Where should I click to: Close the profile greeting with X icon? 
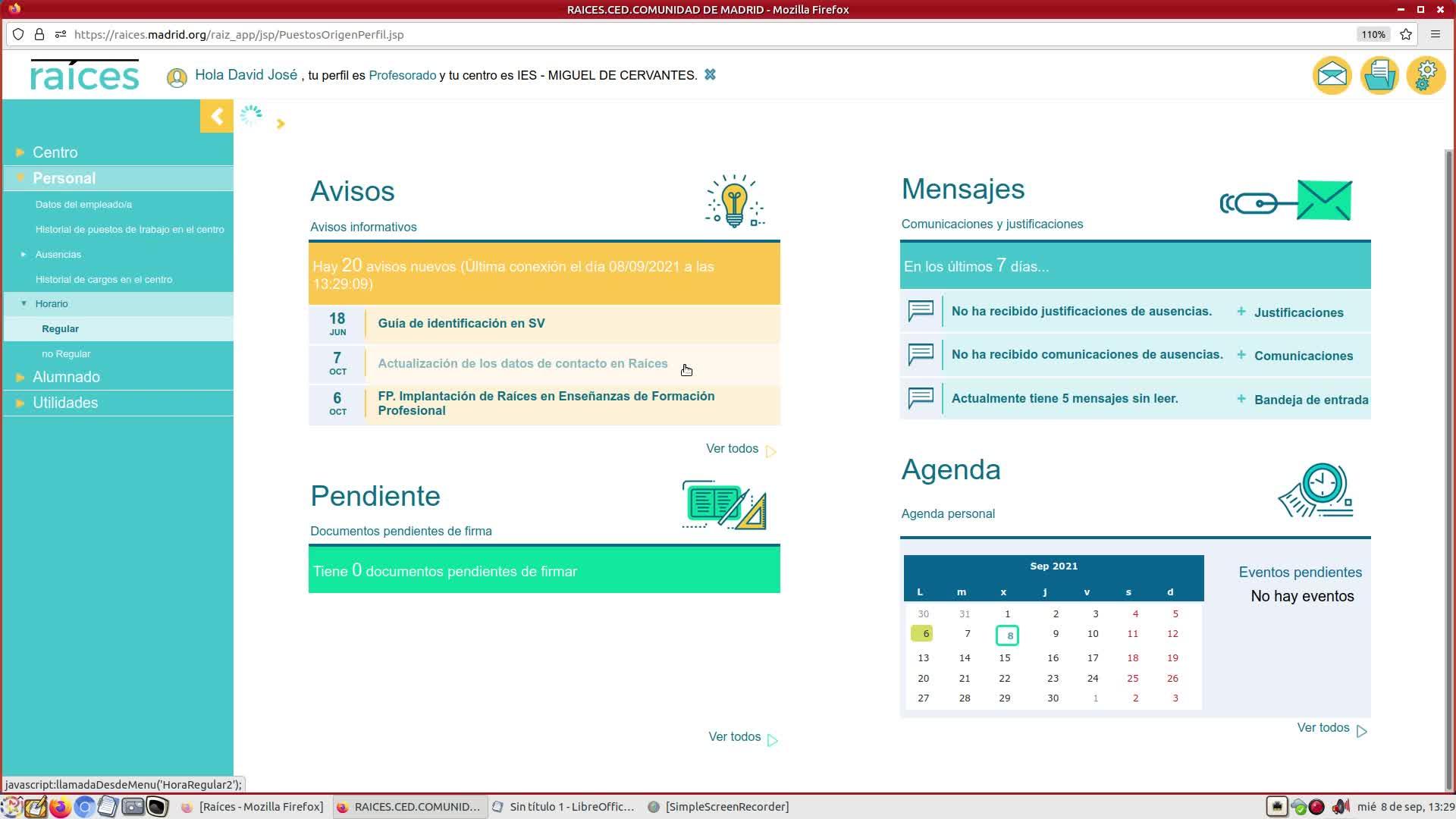tap(710, 74)
